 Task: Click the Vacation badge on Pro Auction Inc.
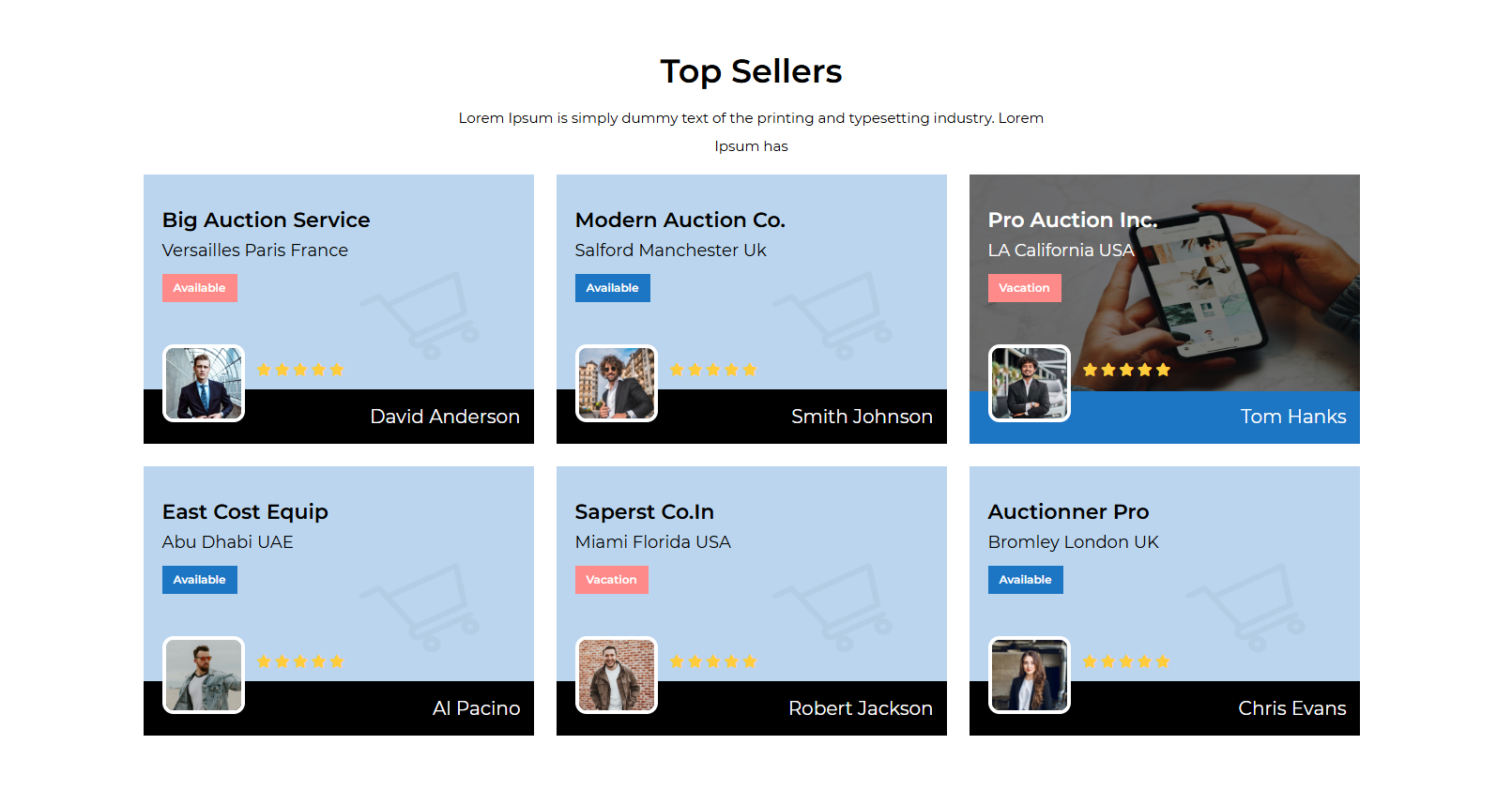click(1024, 288)
